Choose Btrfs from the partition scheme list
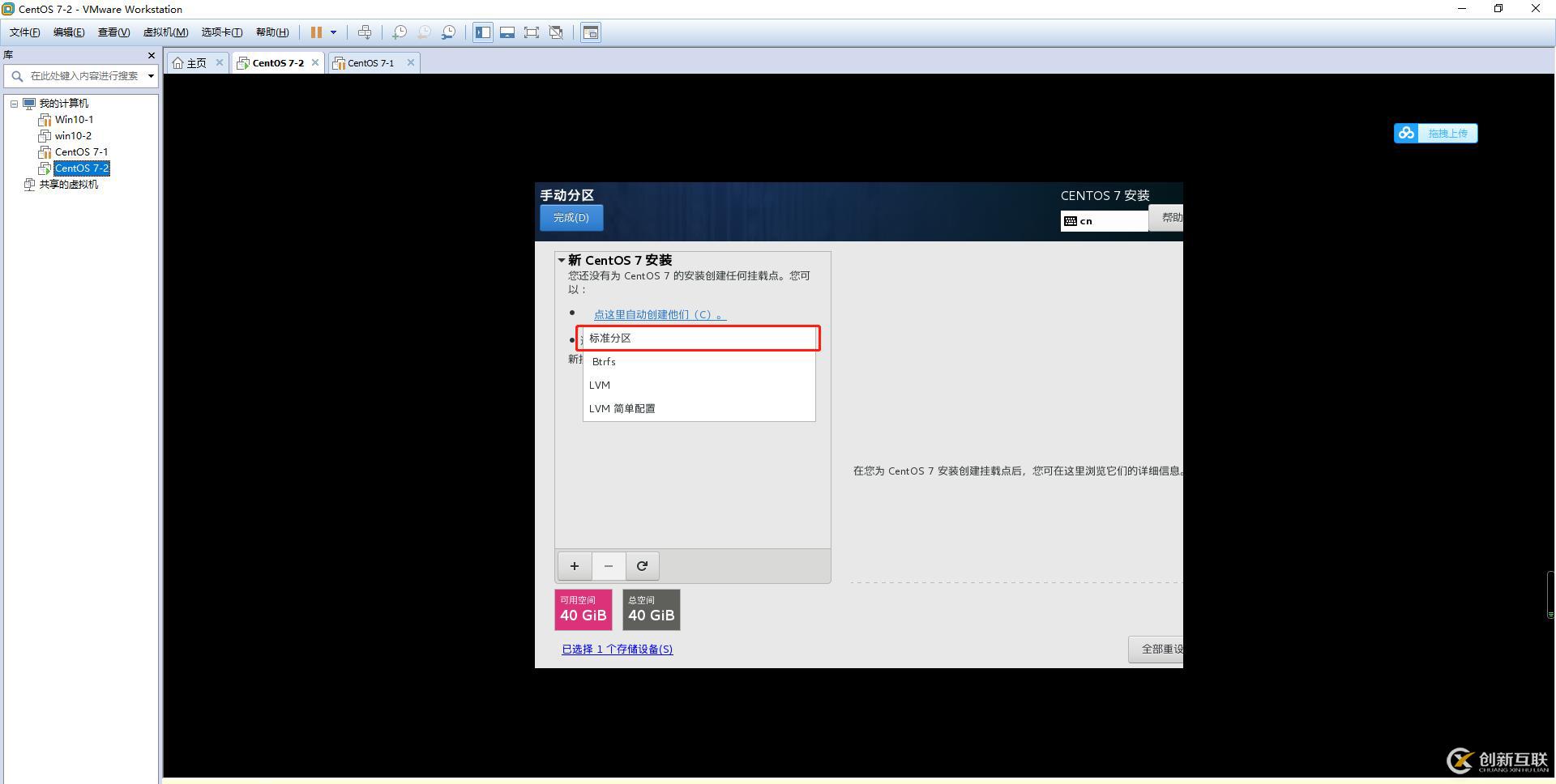The height and width of the screenshot is (784, 1556). coord(699,362)
